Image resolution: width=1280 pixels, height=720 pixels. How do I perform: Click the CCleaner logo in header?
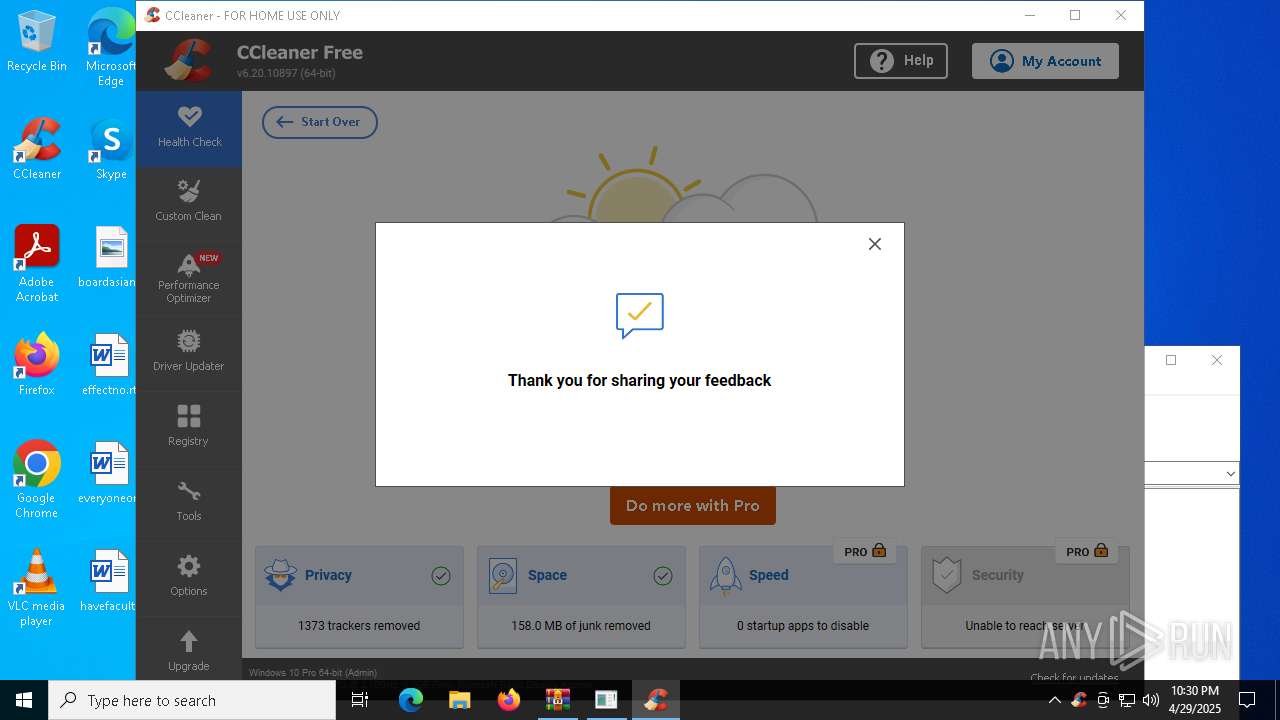click(188, 61)
